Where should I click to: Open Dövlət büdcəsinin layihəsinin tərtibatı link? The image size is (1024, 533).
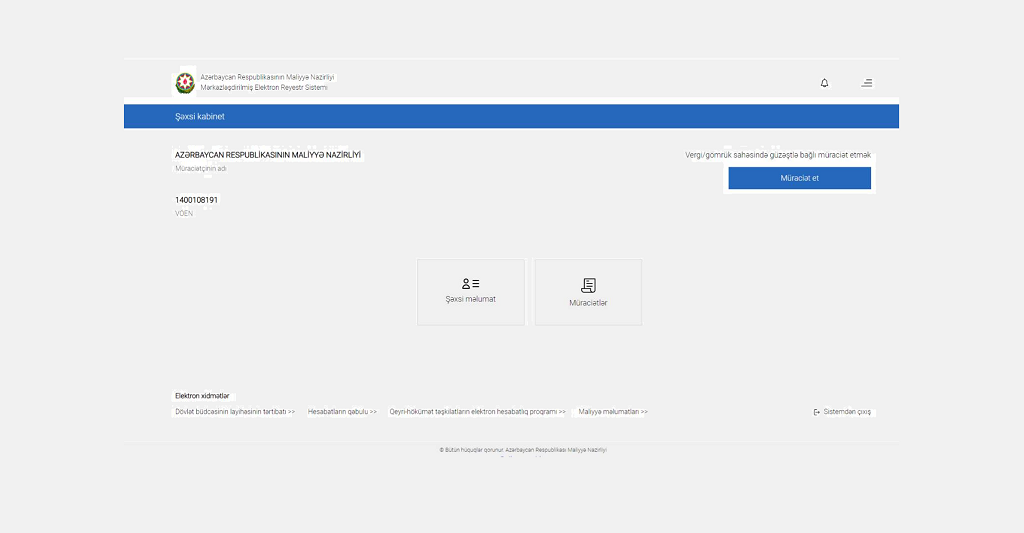pyautogui.click(x=235, y=412)
